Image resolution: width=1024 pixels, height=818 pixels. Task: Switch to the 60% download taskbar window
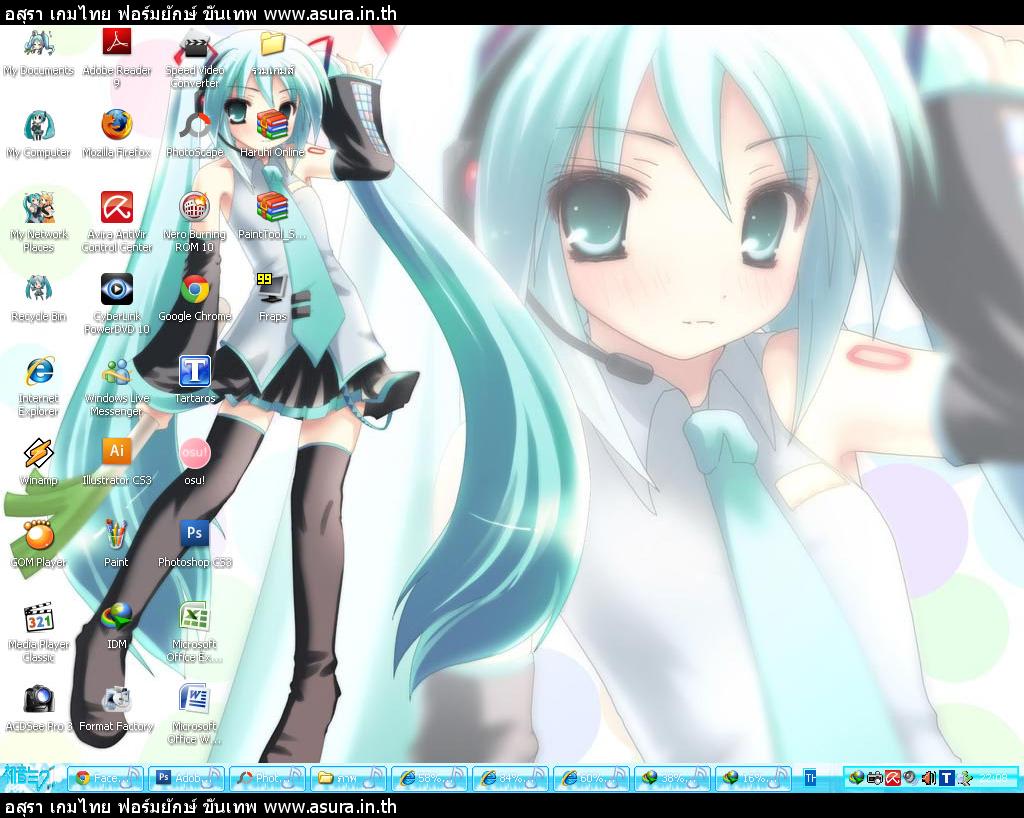tap(592, 778)
